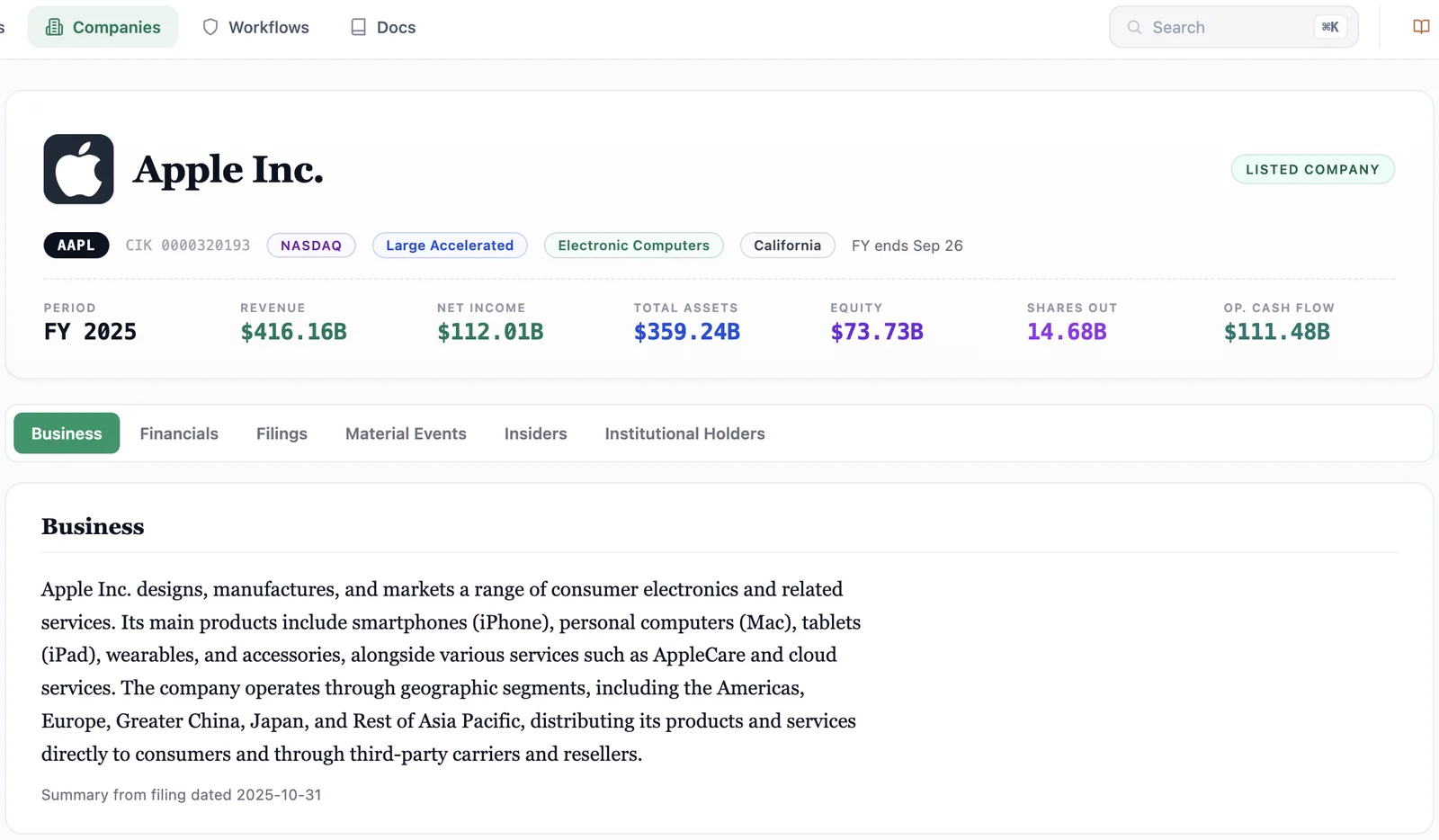Click the Docs tablet icon
The width and height of the screenshot is (1439, 840).
point(358,27)
